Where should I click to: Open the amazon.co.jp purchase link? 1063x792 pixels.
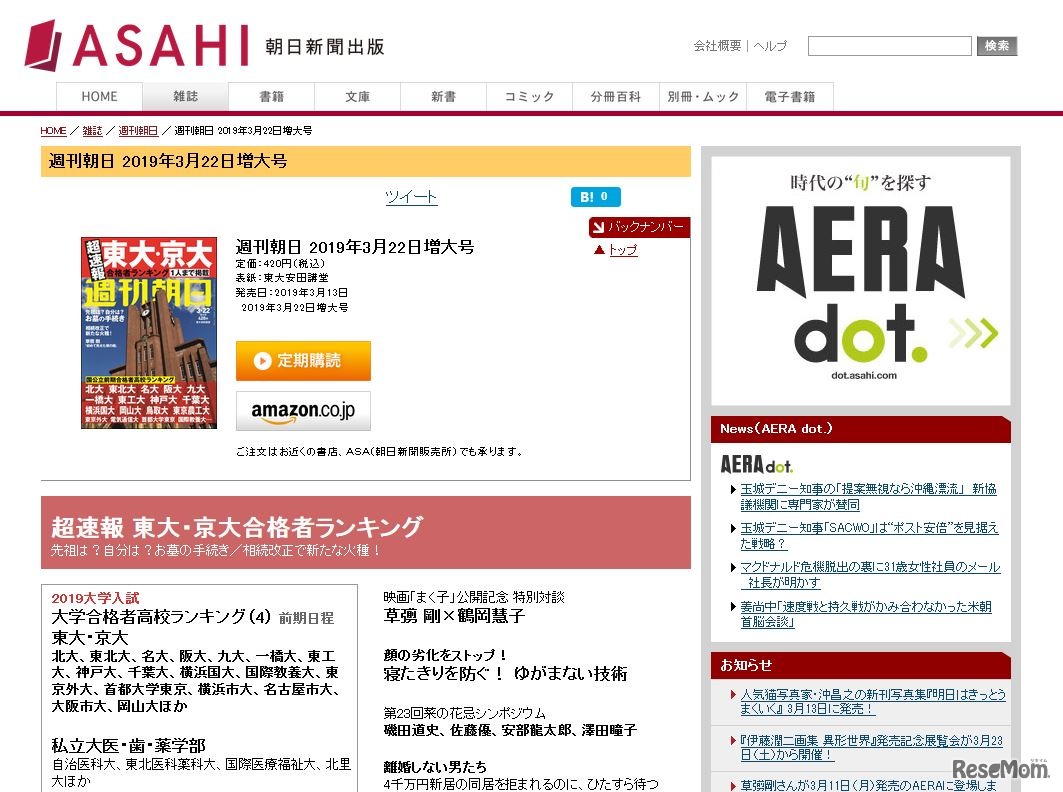[303, 410]
